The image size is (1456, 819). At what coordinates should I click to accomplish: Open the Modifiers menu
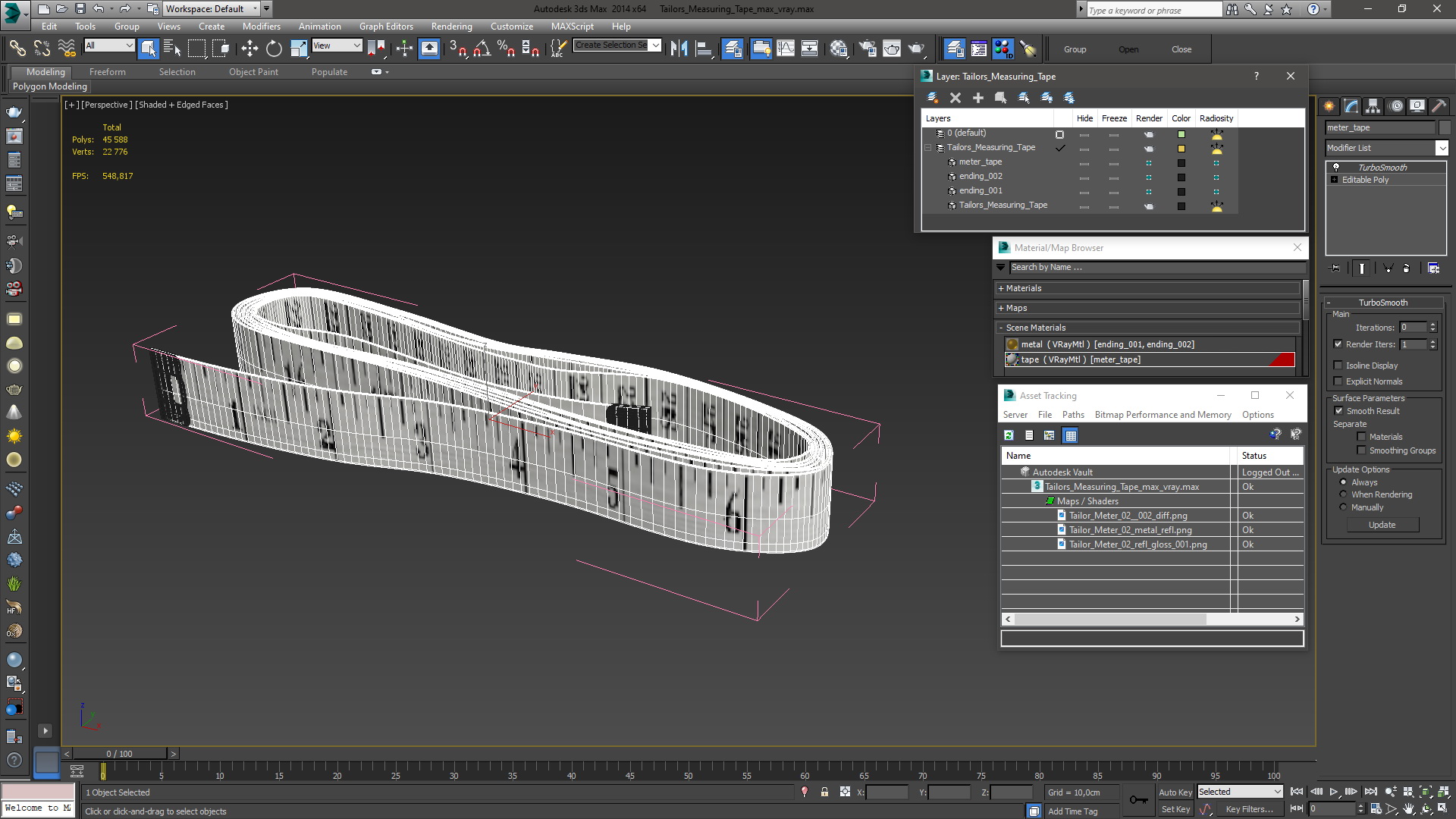(x=261, y=26)
